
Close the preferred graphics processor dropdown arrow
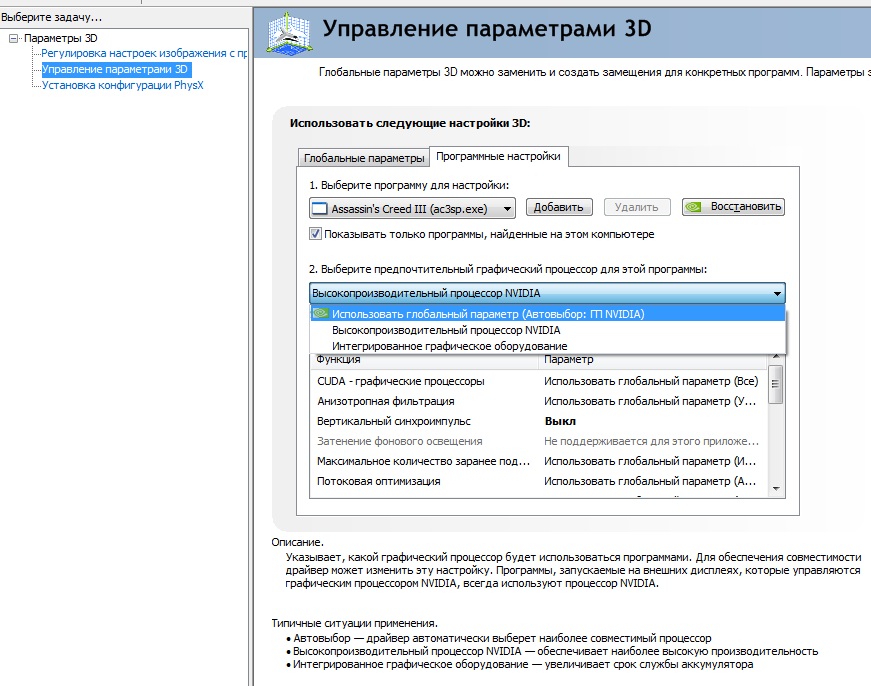tap(777, 293)
